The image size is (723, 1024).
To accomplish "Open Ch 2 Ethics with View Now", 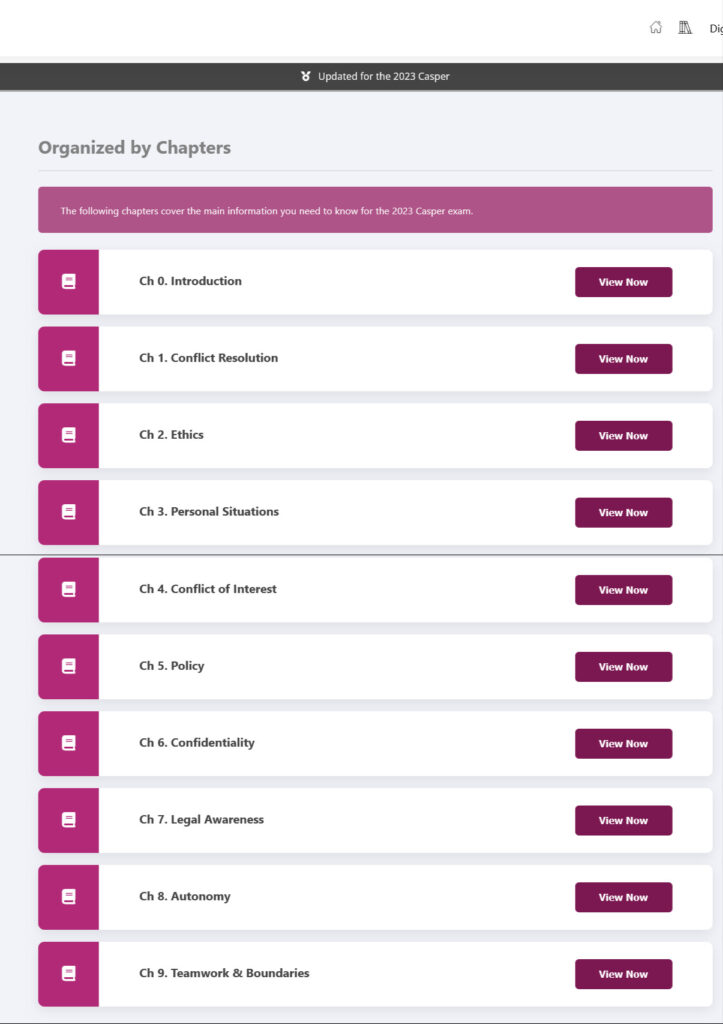I will pos(623,436).
